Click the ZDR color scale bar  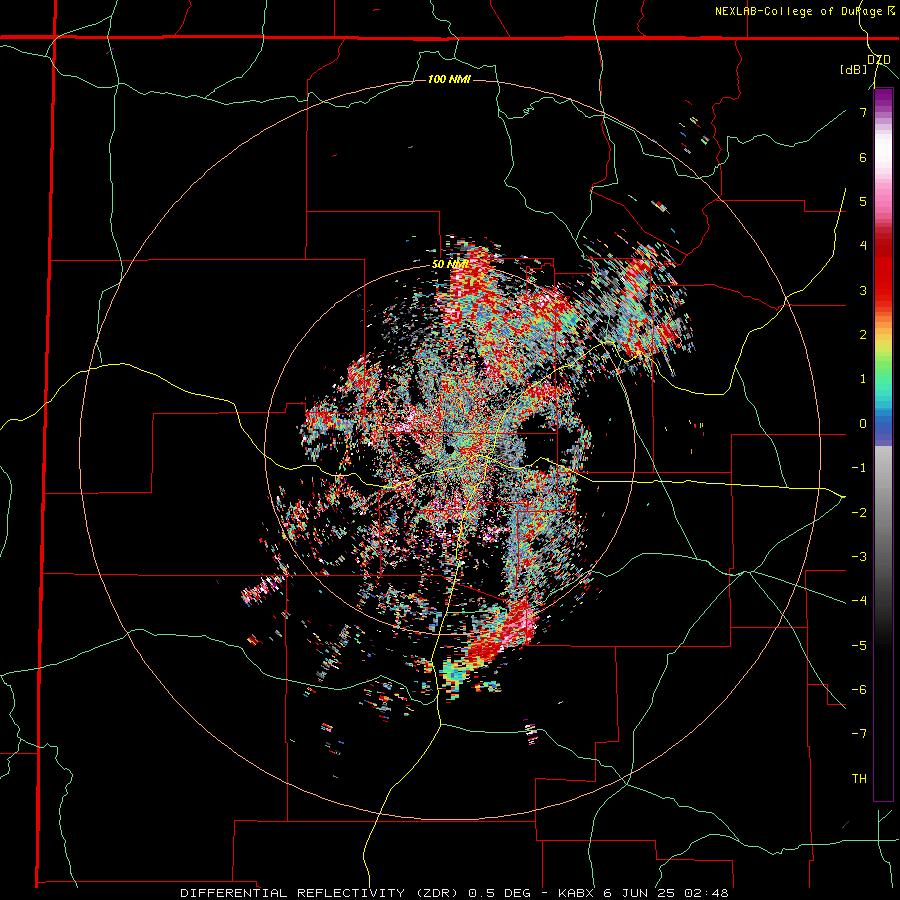coord(883,444)
